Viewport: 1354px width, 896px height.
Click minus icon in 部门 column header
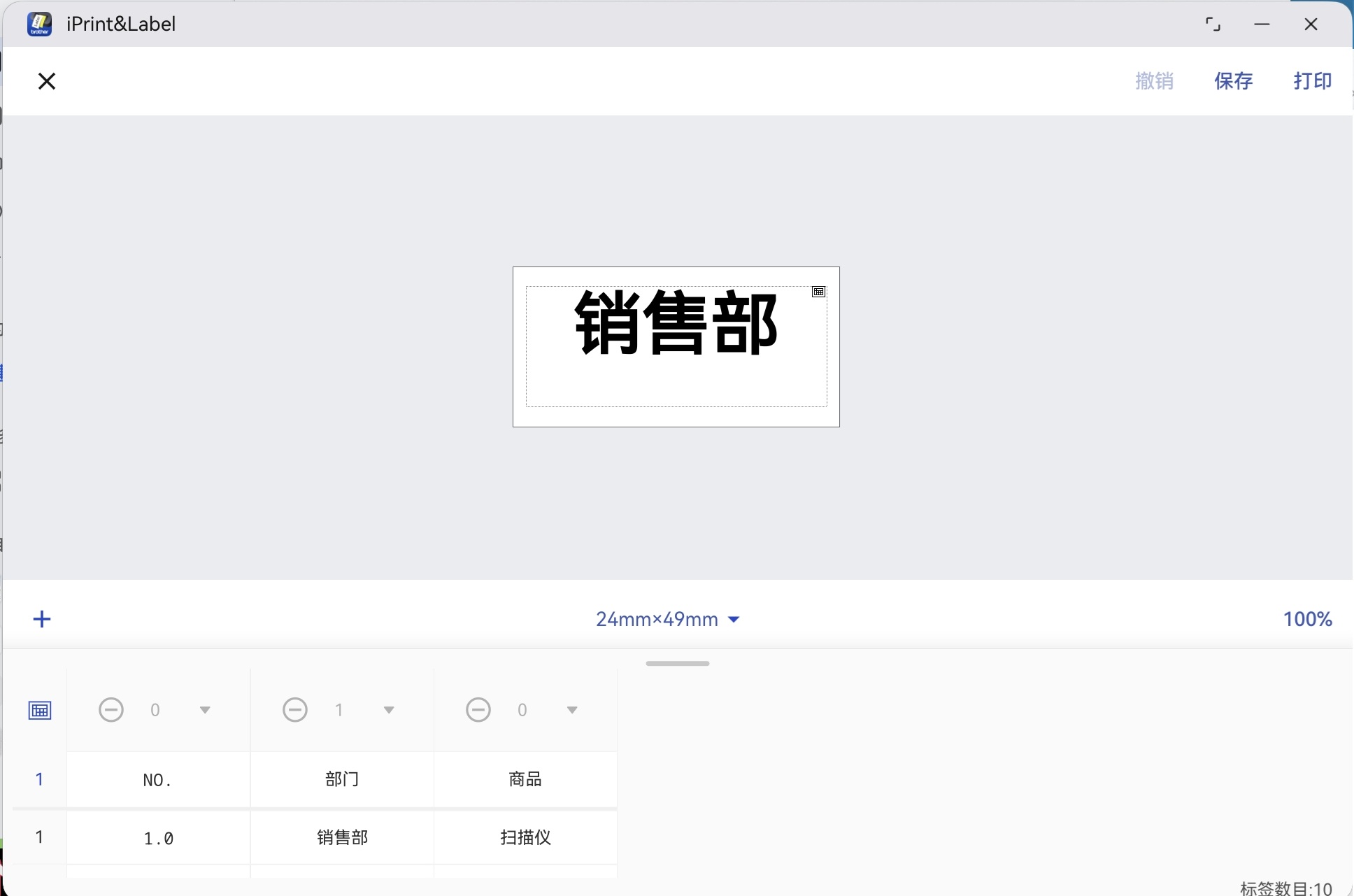point(295,710)
